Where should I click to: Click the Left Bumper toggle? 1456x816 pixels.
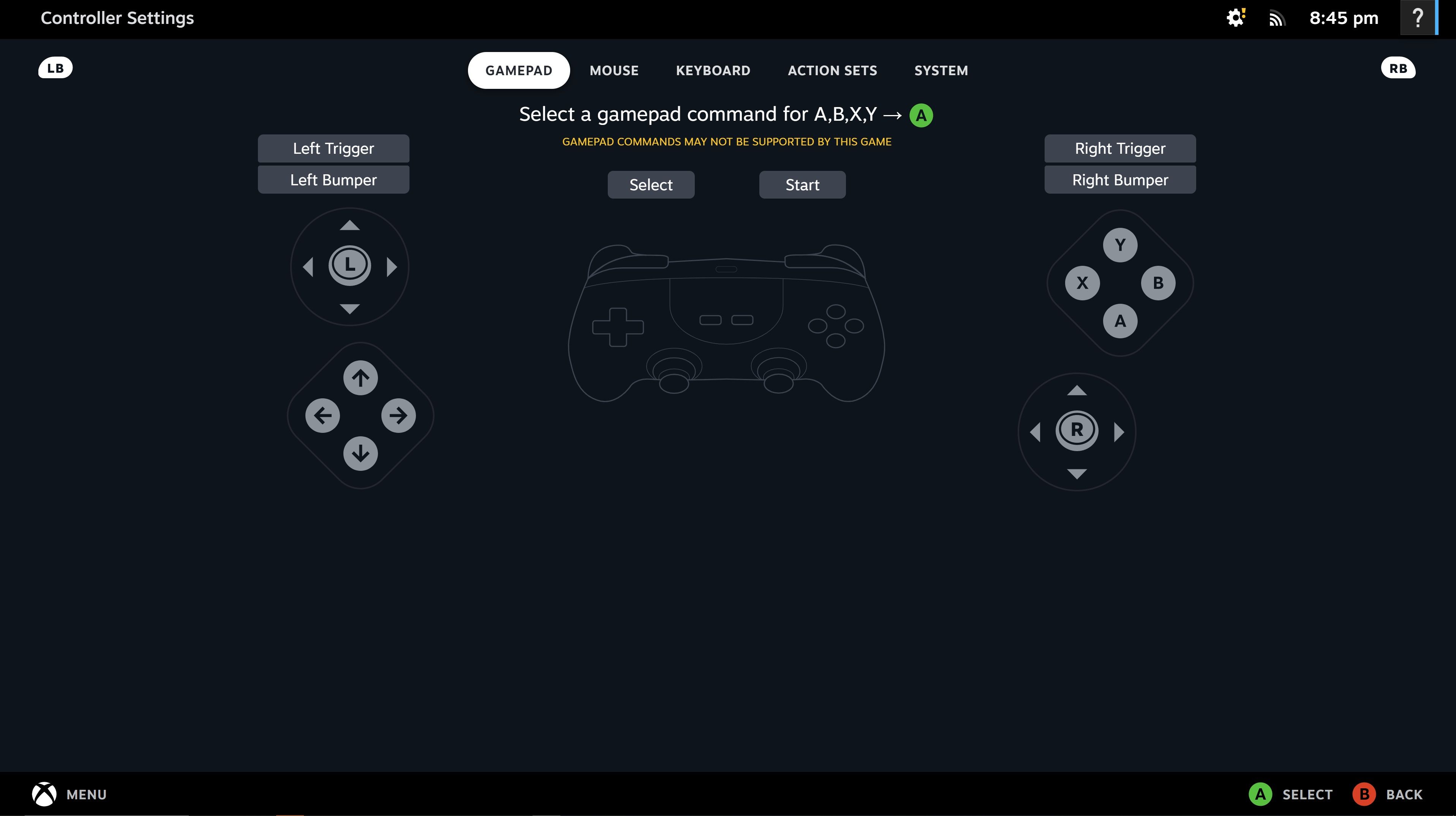tap(333, 179)
